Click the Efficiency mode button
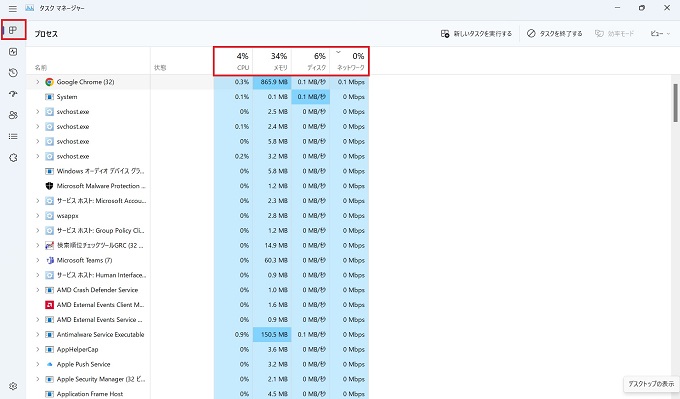The height and width of the screenshot is (399, 680). pos(614,33)
